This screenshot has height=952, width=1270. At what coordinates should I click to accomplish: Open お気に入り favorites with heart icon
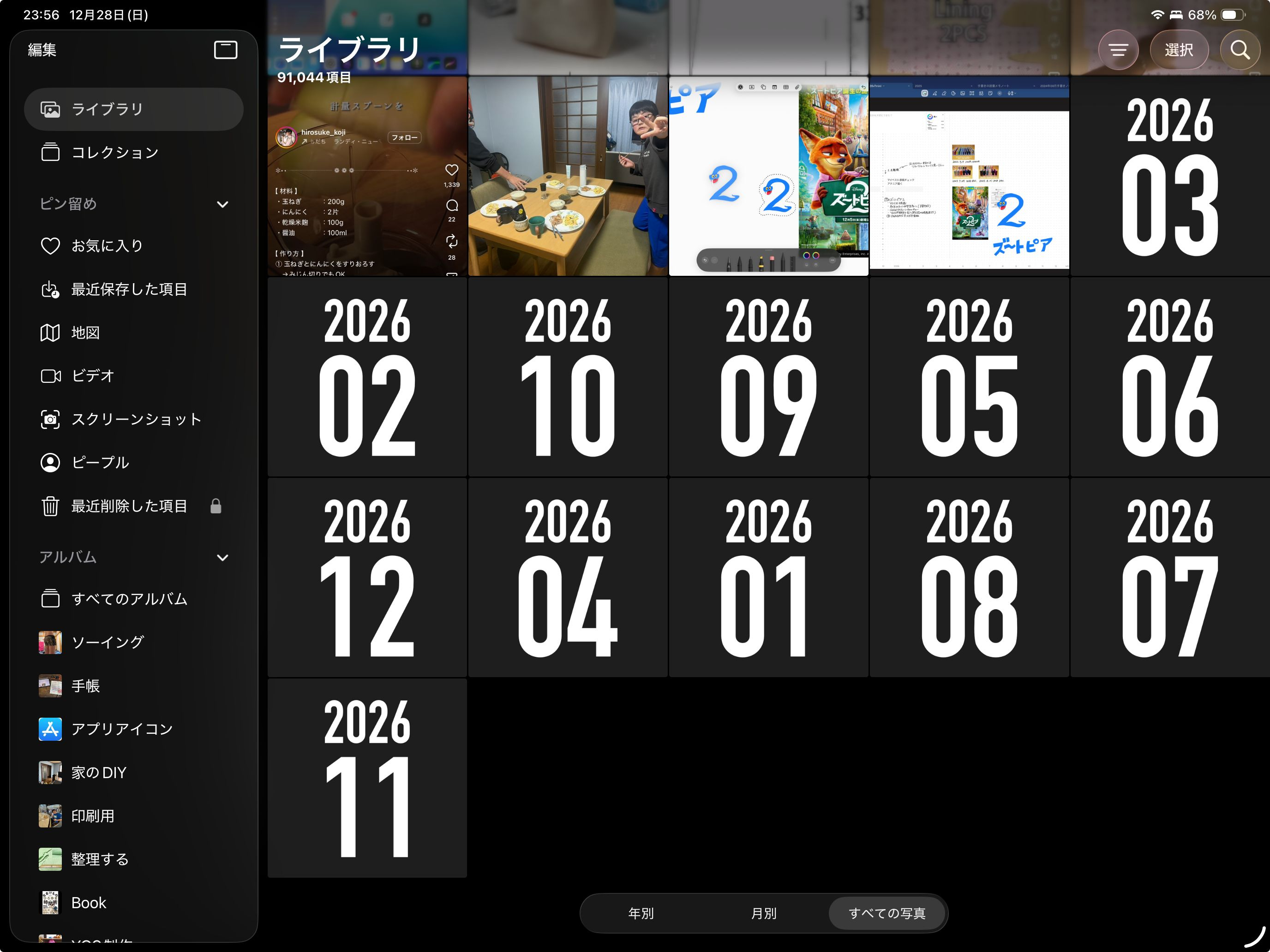coord(106,245)
